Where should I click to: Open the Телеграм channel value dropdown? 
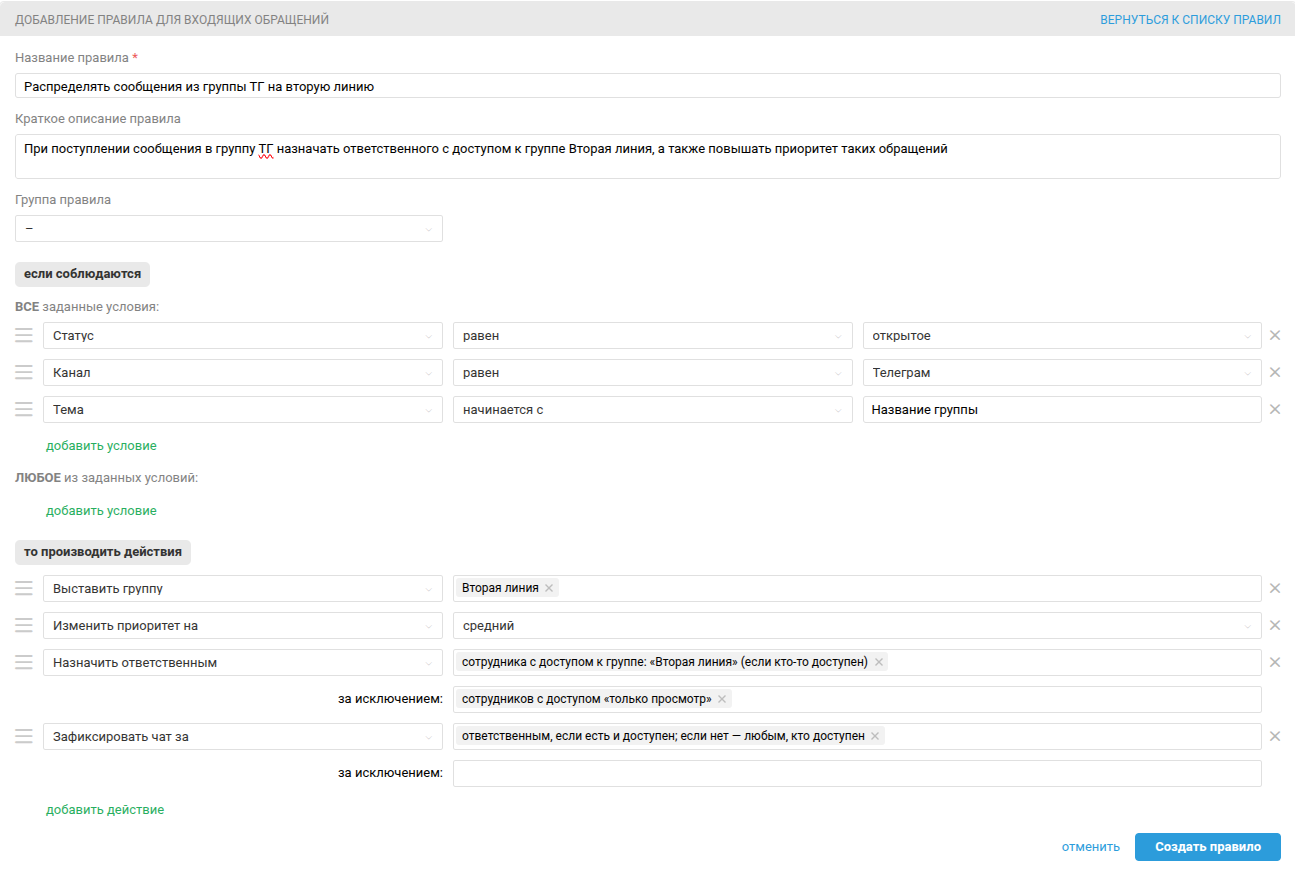[1062, 373]
